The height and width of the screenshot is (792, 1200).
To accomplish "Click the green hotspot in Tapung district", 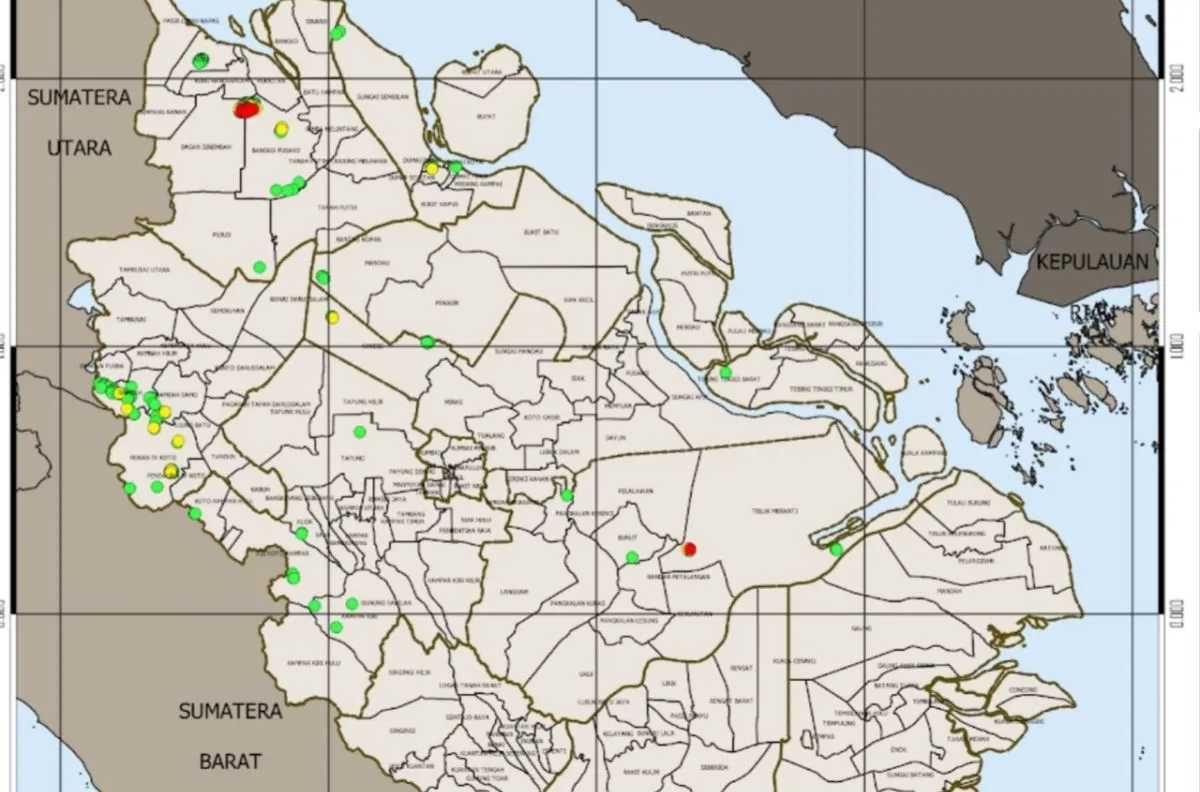I will [359, 432].
